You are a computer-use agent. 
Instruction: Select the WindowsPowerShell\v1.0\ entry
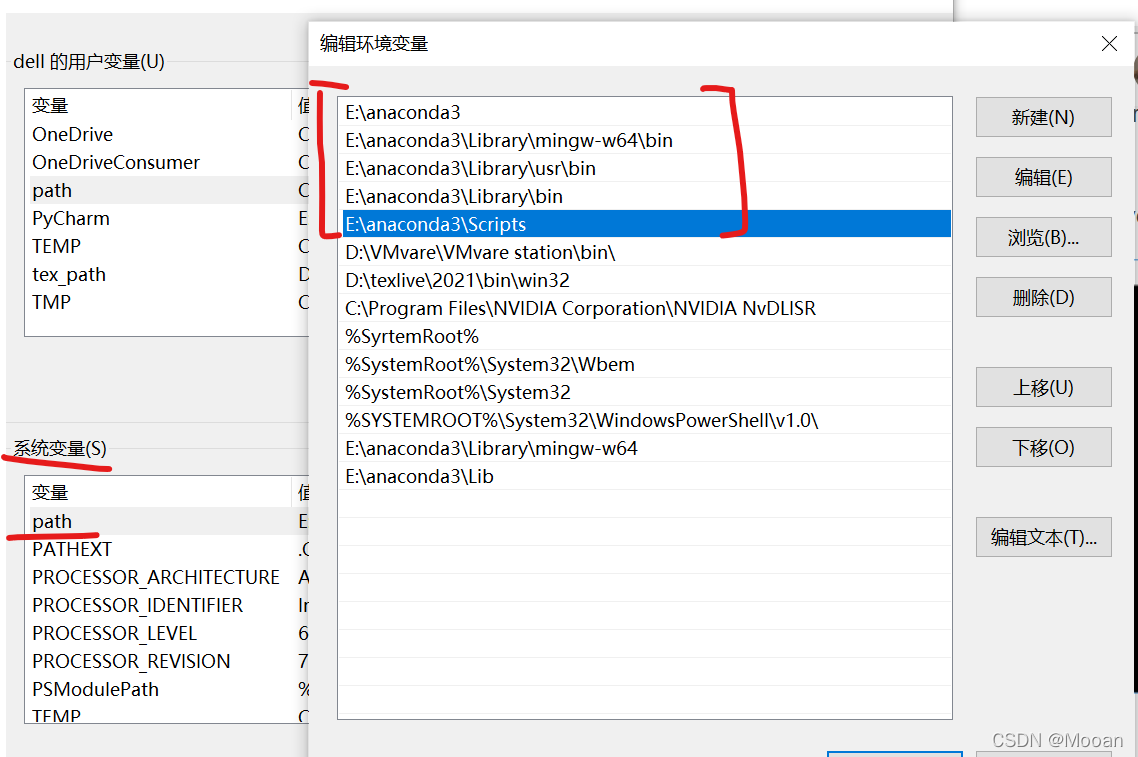tap(645, 420)
